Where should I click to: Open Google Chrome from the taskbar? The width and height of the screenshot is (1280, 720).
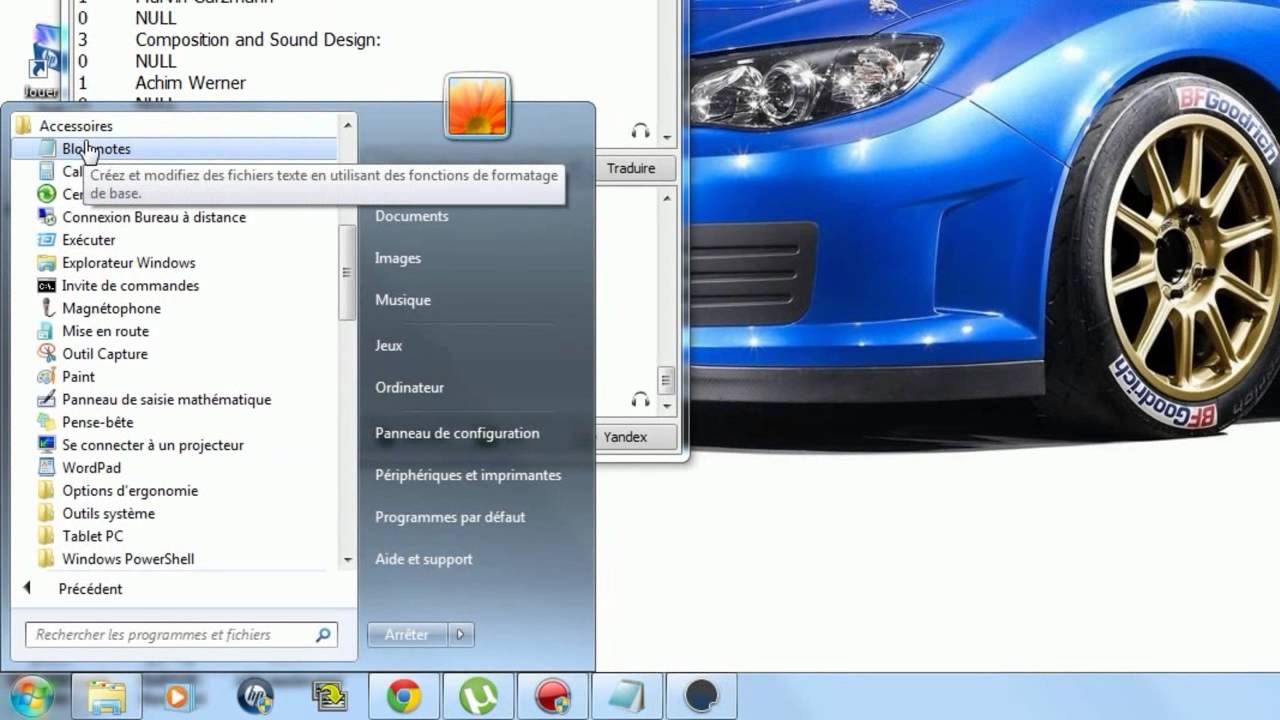coord(404,696)
